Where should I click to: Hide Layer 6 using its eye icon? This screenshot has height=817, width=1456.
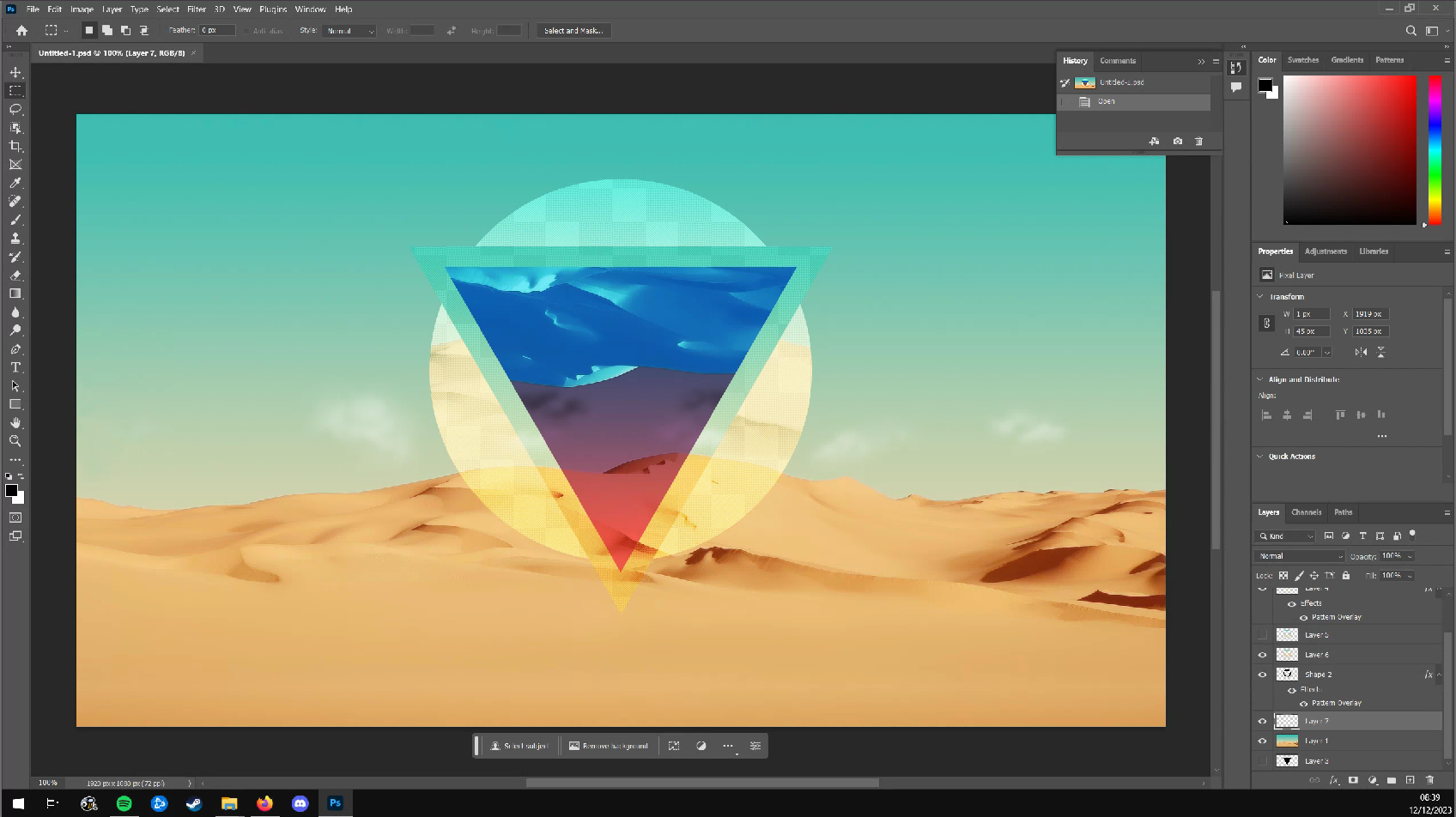pos(1262,655)
